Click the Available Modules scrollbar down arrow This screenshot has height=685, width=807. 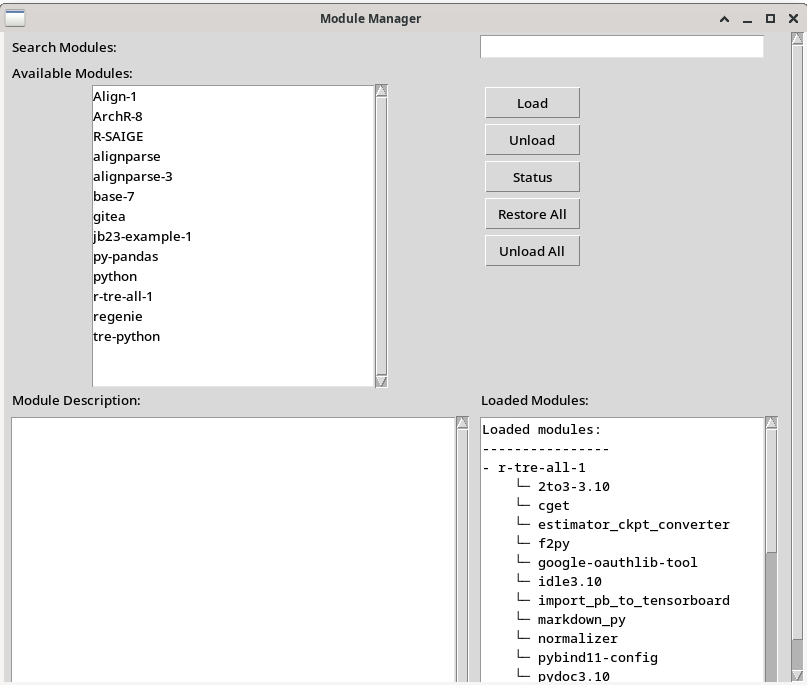(x=379, y=379)
